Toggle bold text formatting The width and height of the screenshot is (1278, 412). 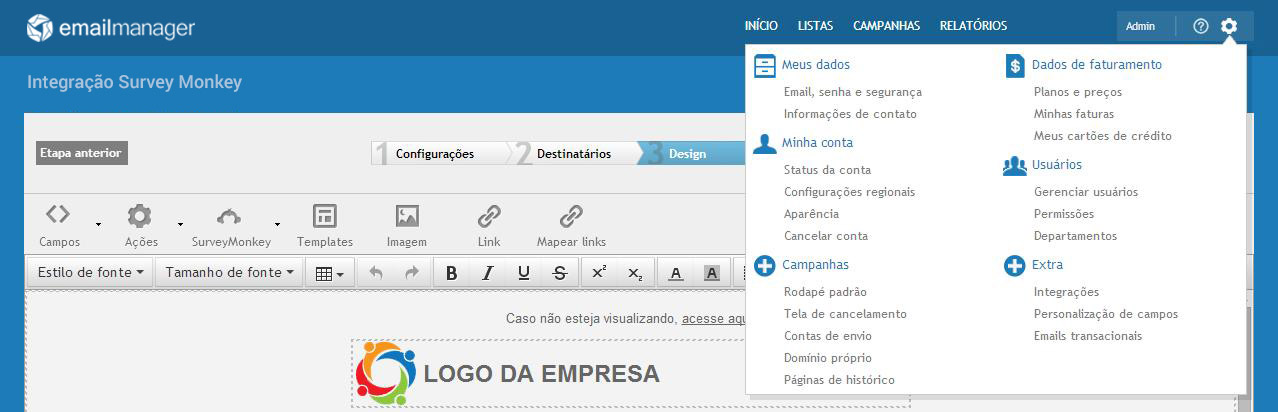(451, 273)
